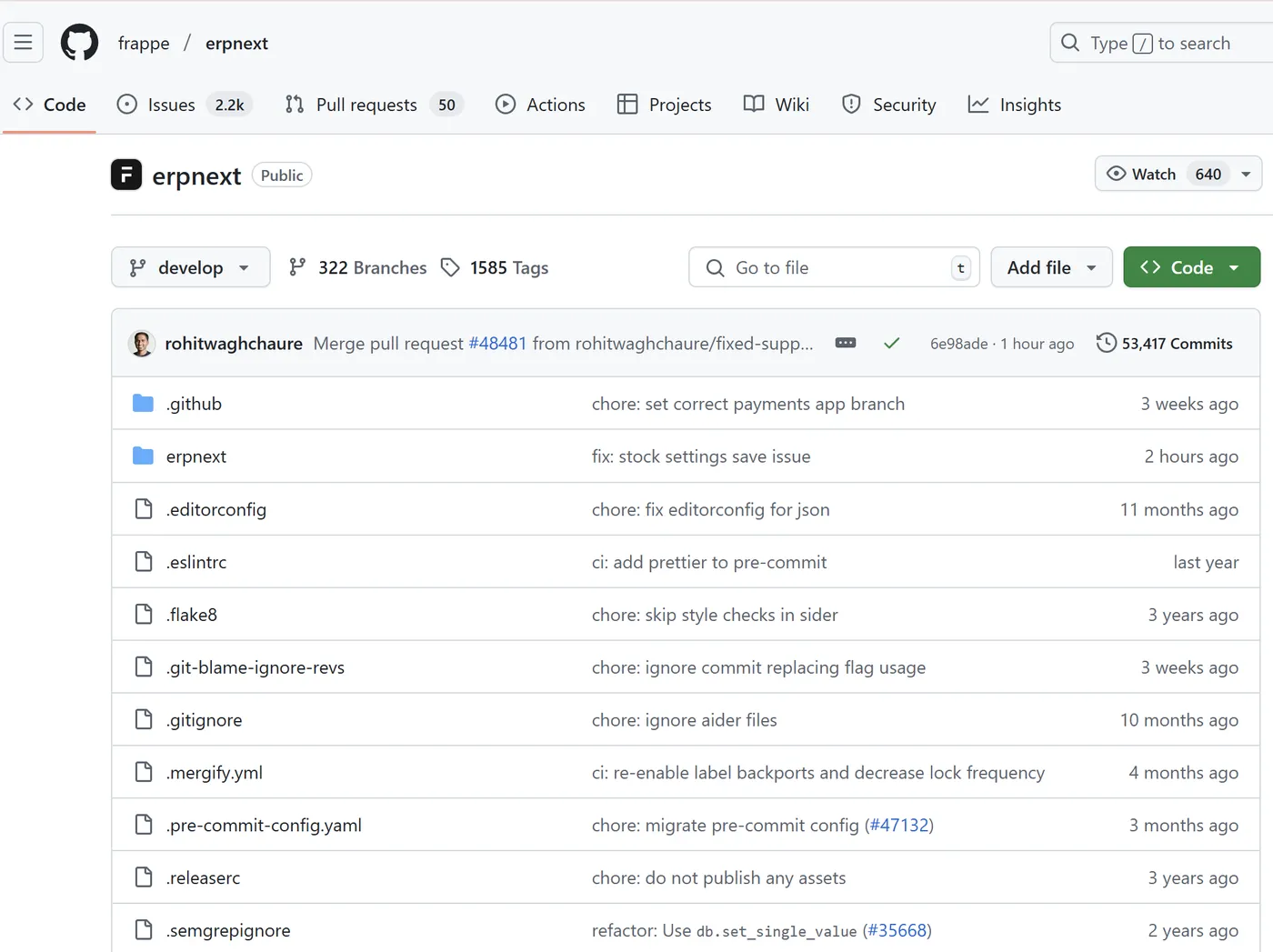This screenshot has width=1273, height=952.
Task: Click the erpnext repository avatar icon
Action: pyautogui.click(x=126, y=175)
